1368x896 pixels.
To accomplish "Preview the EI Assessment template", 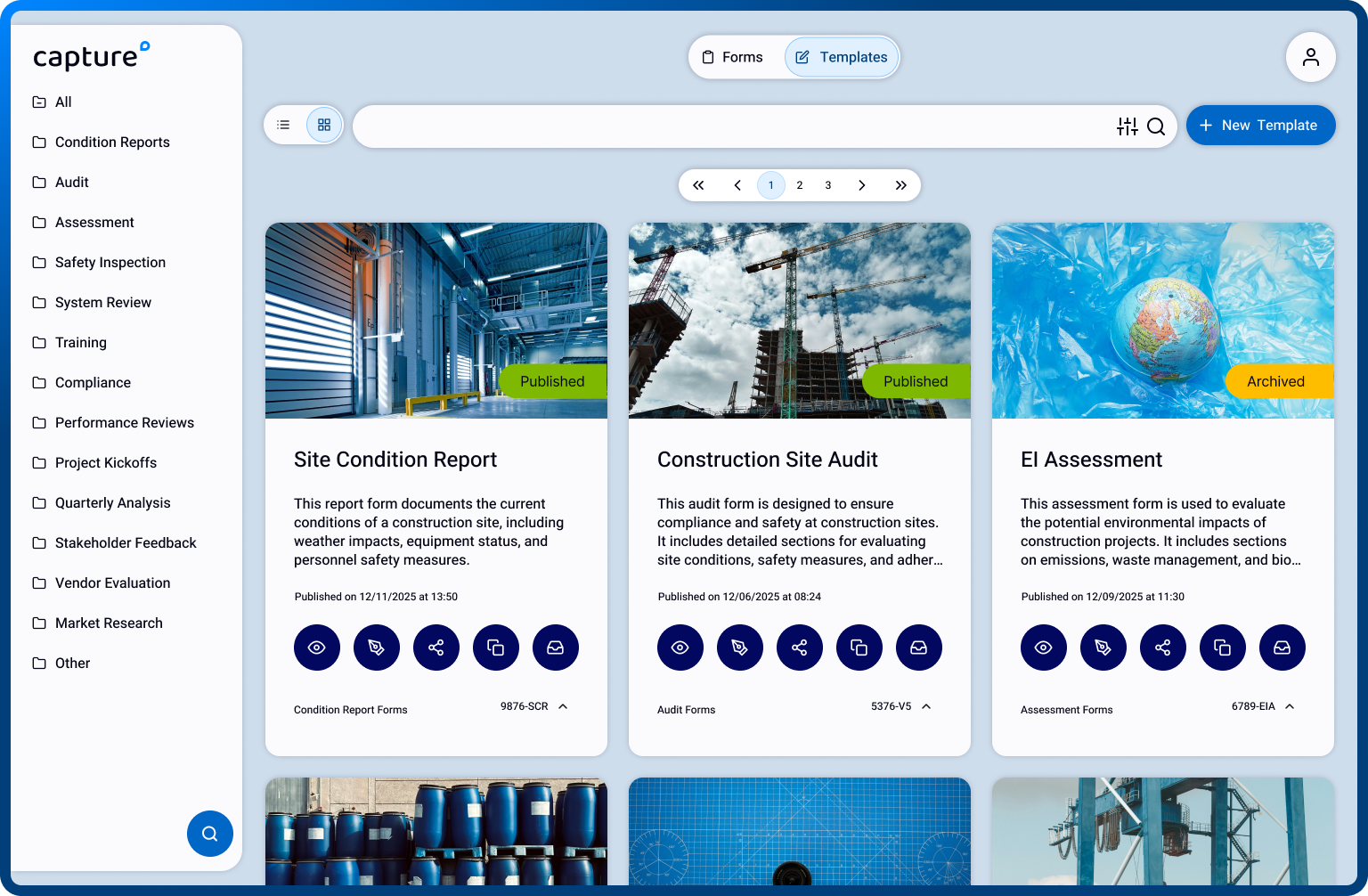I will [1044, 648].
